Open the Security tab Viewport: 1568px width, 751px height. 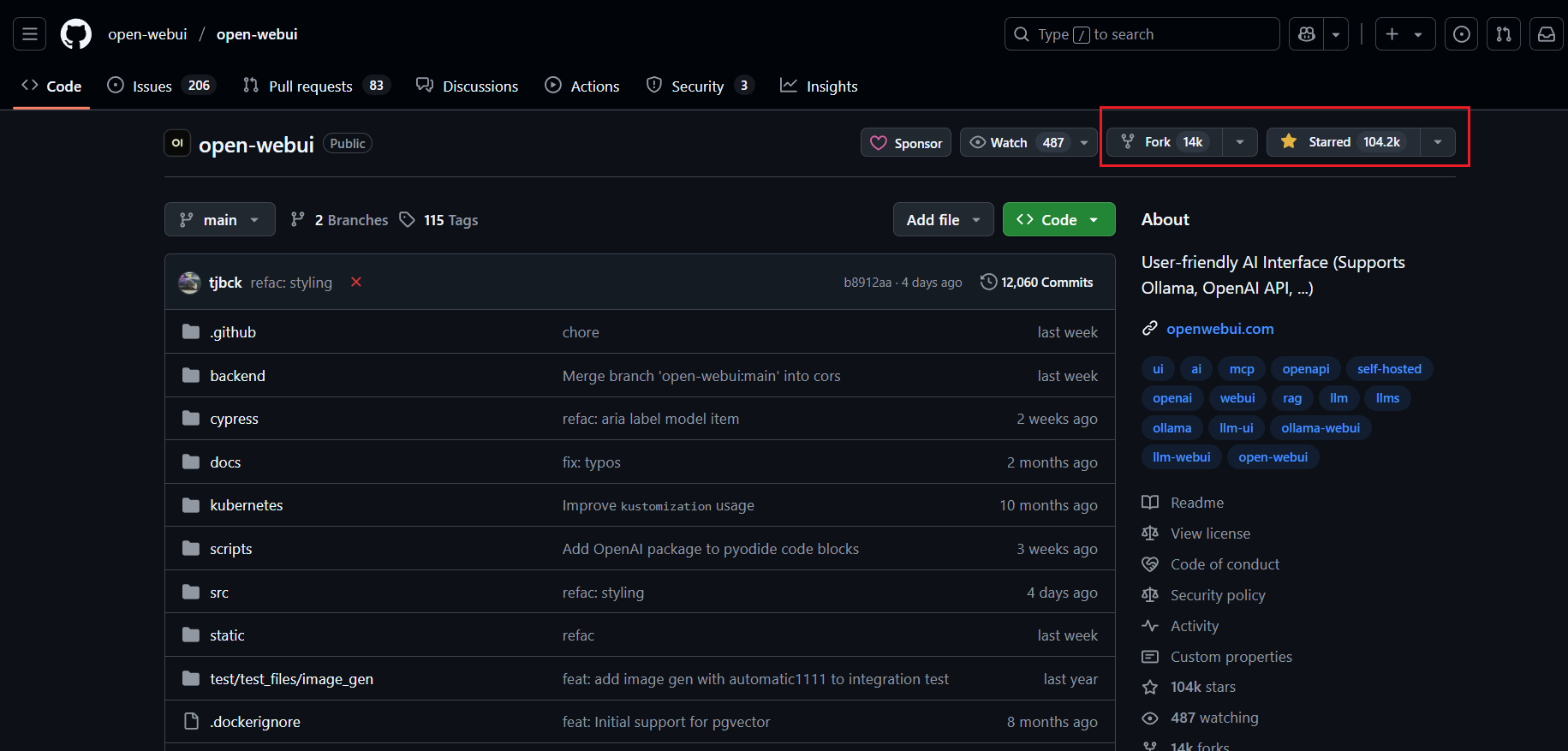(701, 86)
